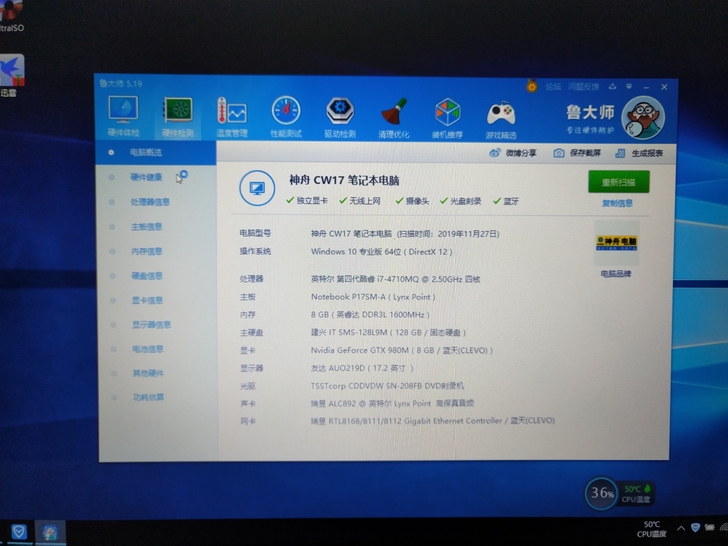Image resolution: width=728 pixels, height=546 pixels.
Task: Open 问题反馈 feedback link
Action: pos(583,87)
